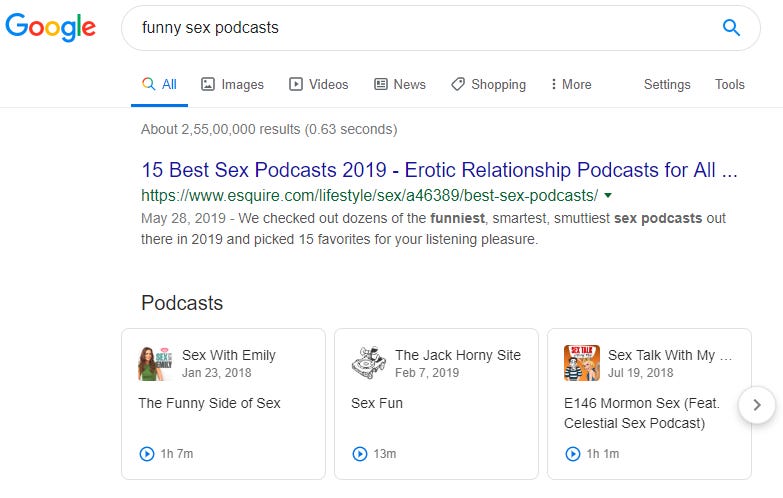Click the 'About 2,55,00,000 results' text
The width and height of the screenshot is (783, 498).
click(269, 129)
